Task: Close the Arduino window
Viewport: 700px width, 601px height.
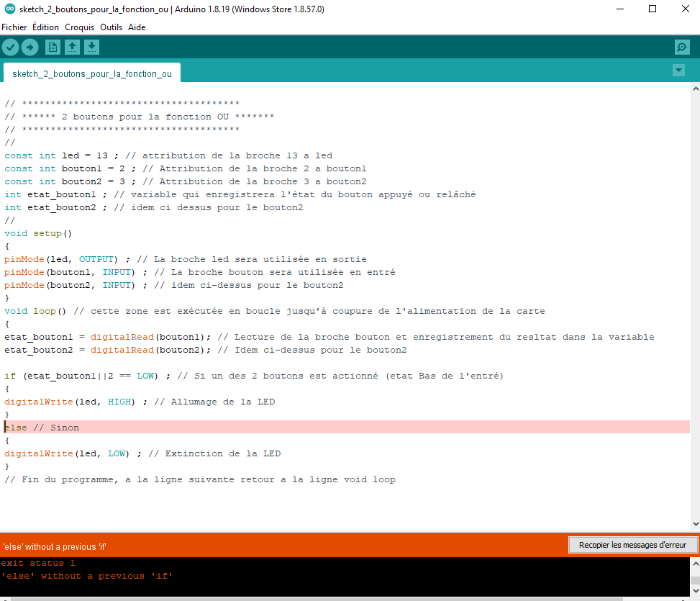Action: (x=685, y=9)
